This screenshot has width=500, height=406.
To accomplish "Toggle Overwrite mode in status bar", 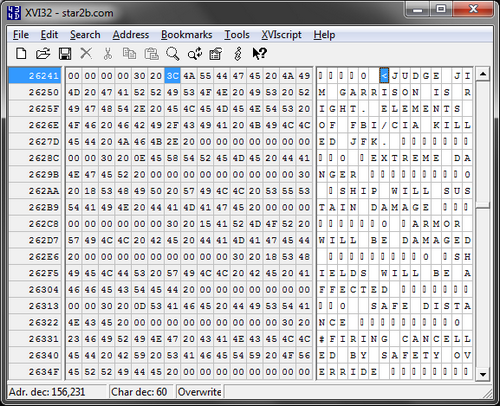I will [x=199, y=392].
